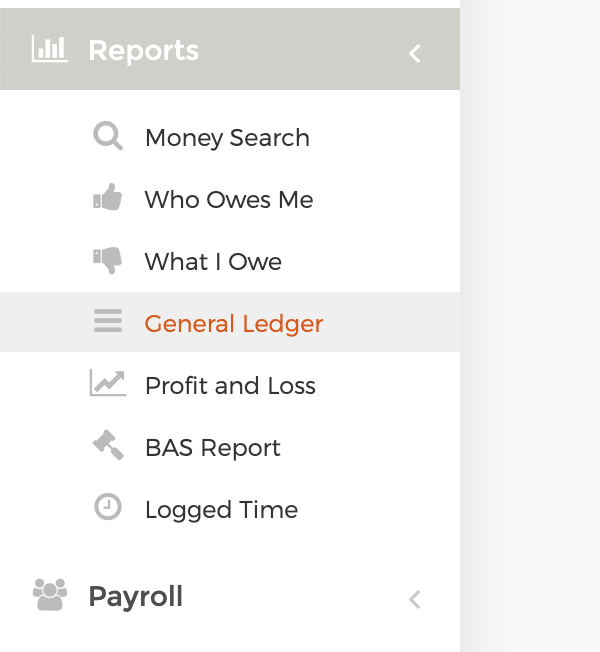
Task: Click the thumbs-up Who Owes Me icon
Action: click(107, 197)
